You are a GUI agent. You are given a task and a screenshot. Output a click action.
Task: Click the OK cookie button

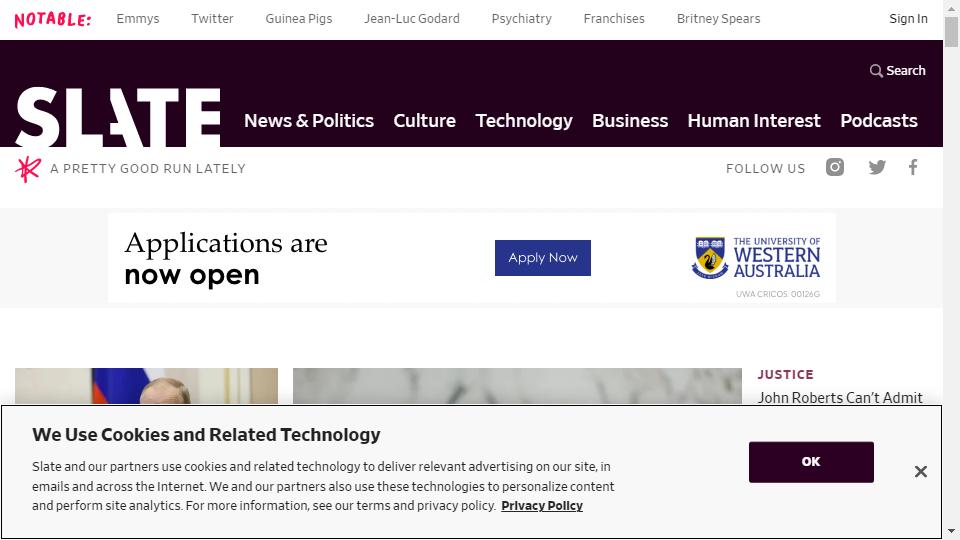point(811,462)
